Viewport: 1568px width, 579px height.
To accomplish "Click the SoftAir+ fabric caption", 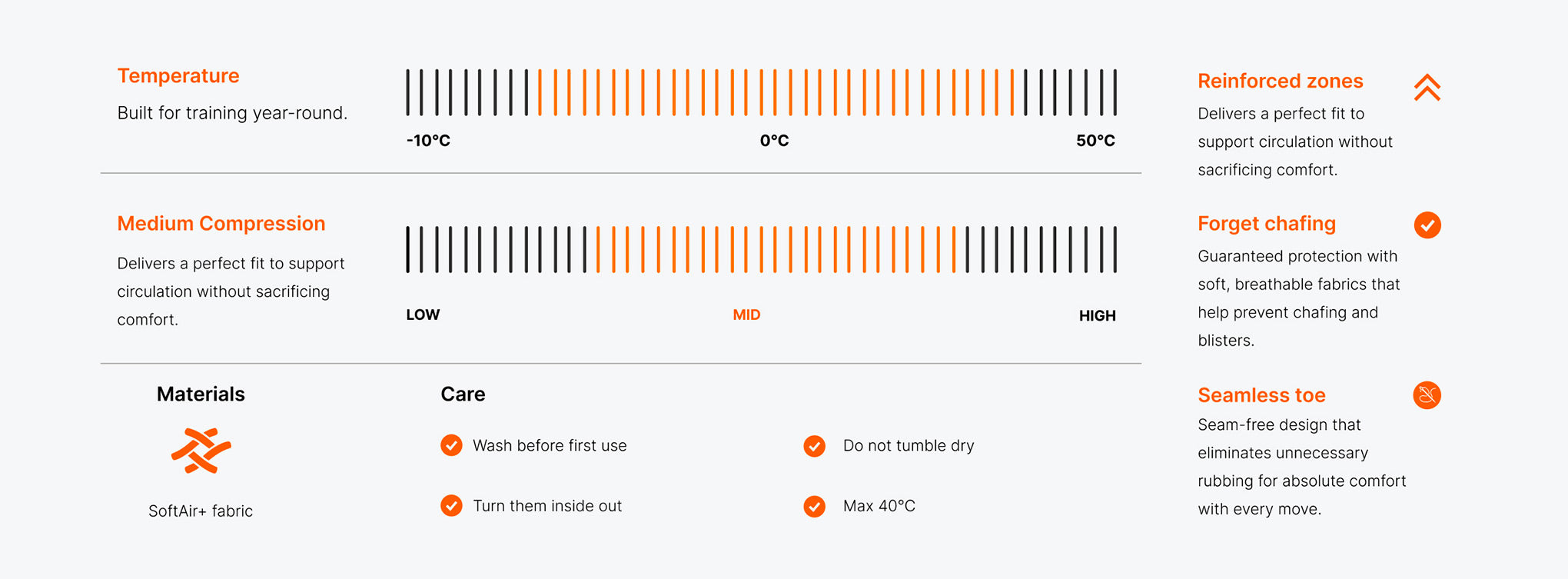I will [x=201, y=511].
